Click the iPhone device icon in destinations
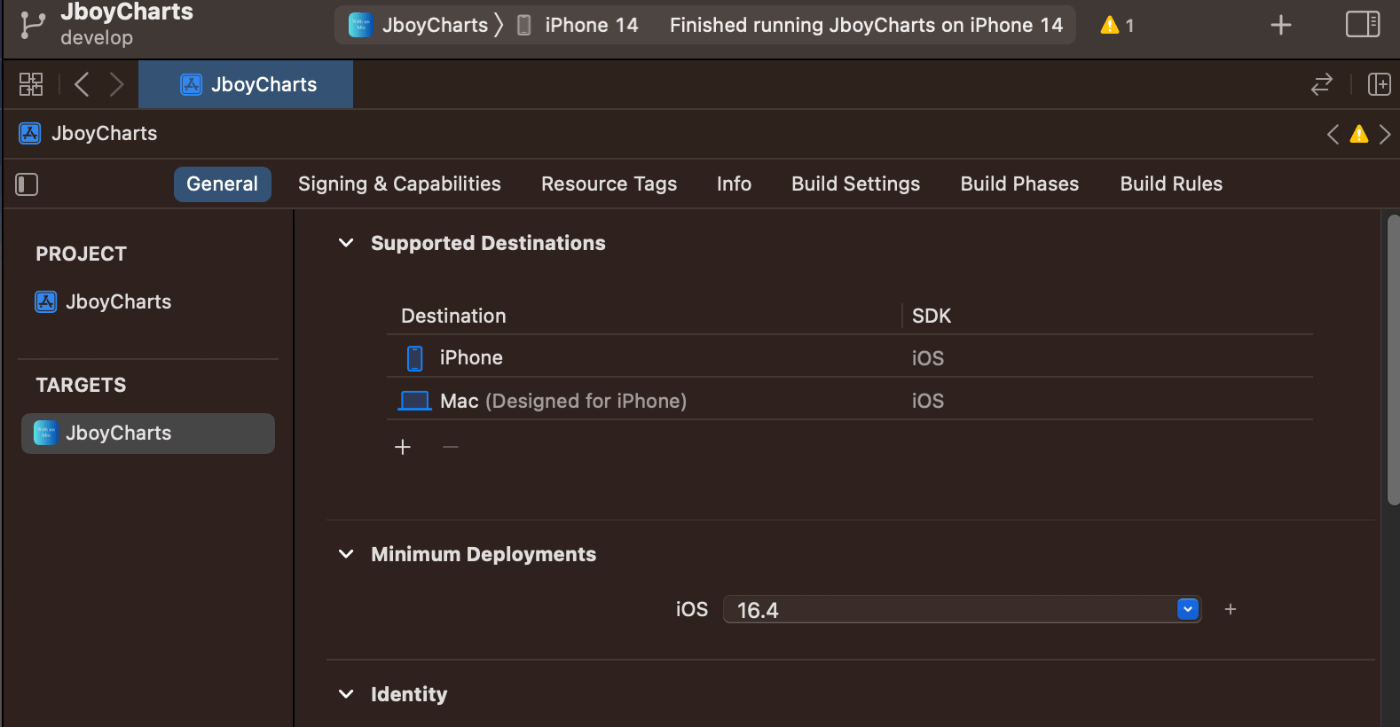 415,358
